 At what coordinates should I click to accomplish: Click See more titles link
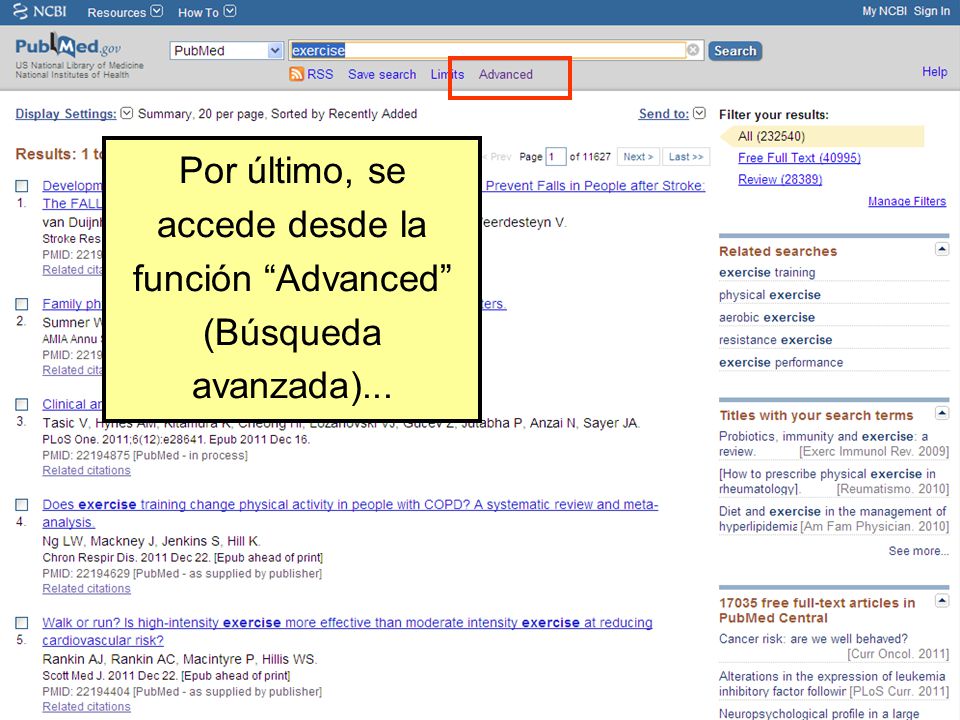point(918,551)
